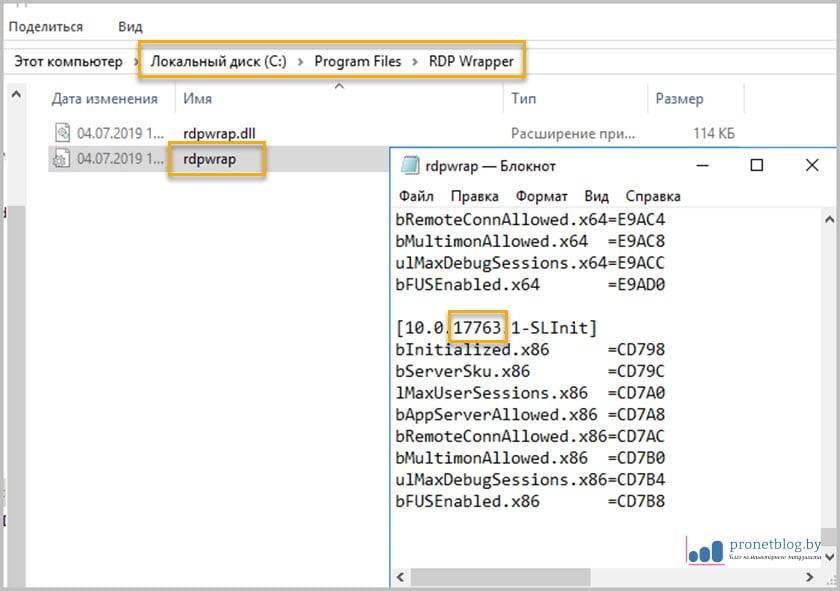Select file name rdpwrap.dll
840x591 pixels.
[x=219, y=133]
